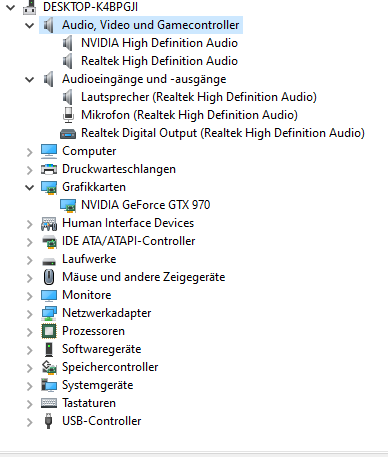Click the Druckwarteschlangen printer icon

pos(49,169)
